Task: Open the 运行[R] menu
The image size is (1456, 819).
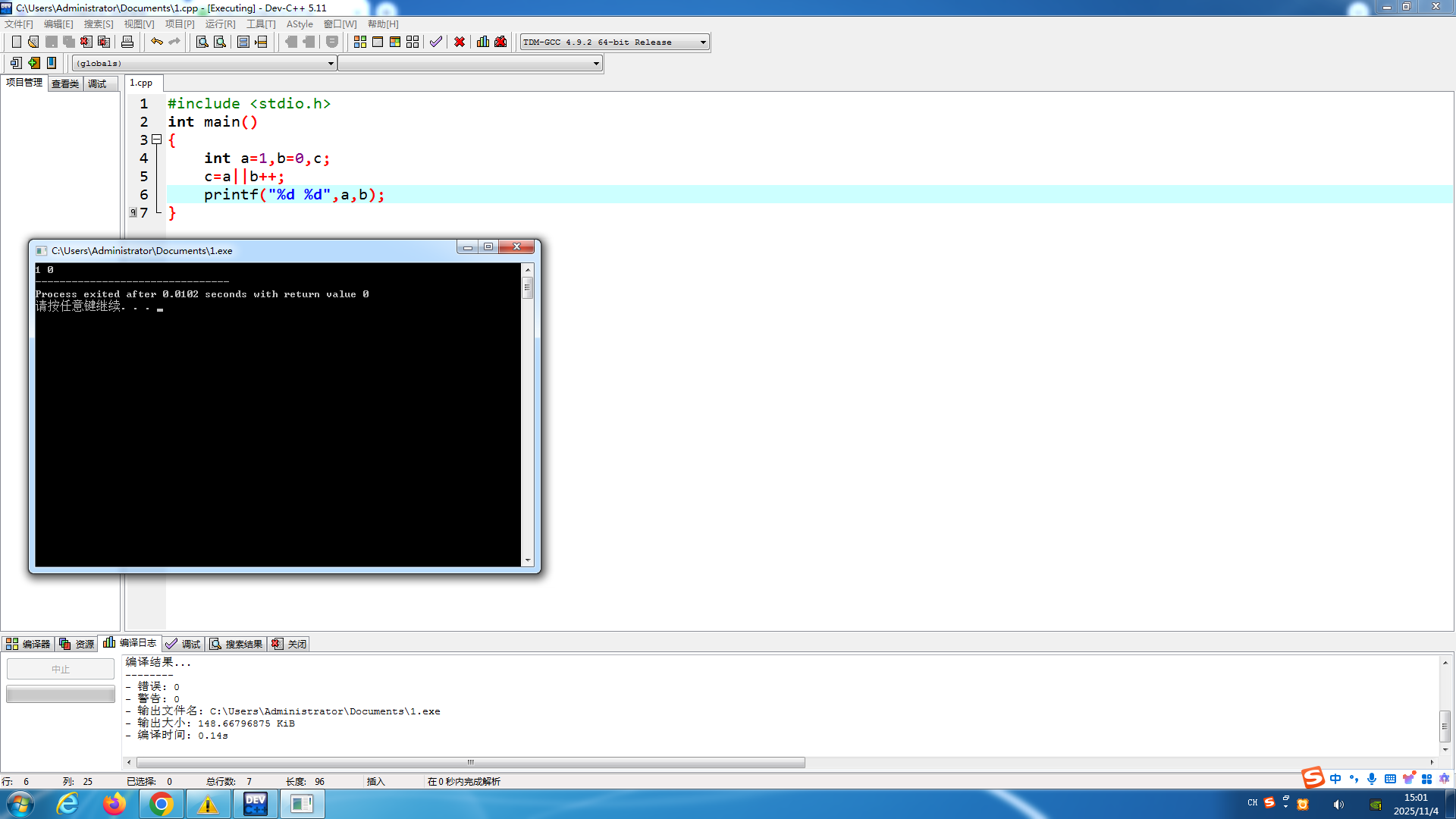Action: click(220, 24)
